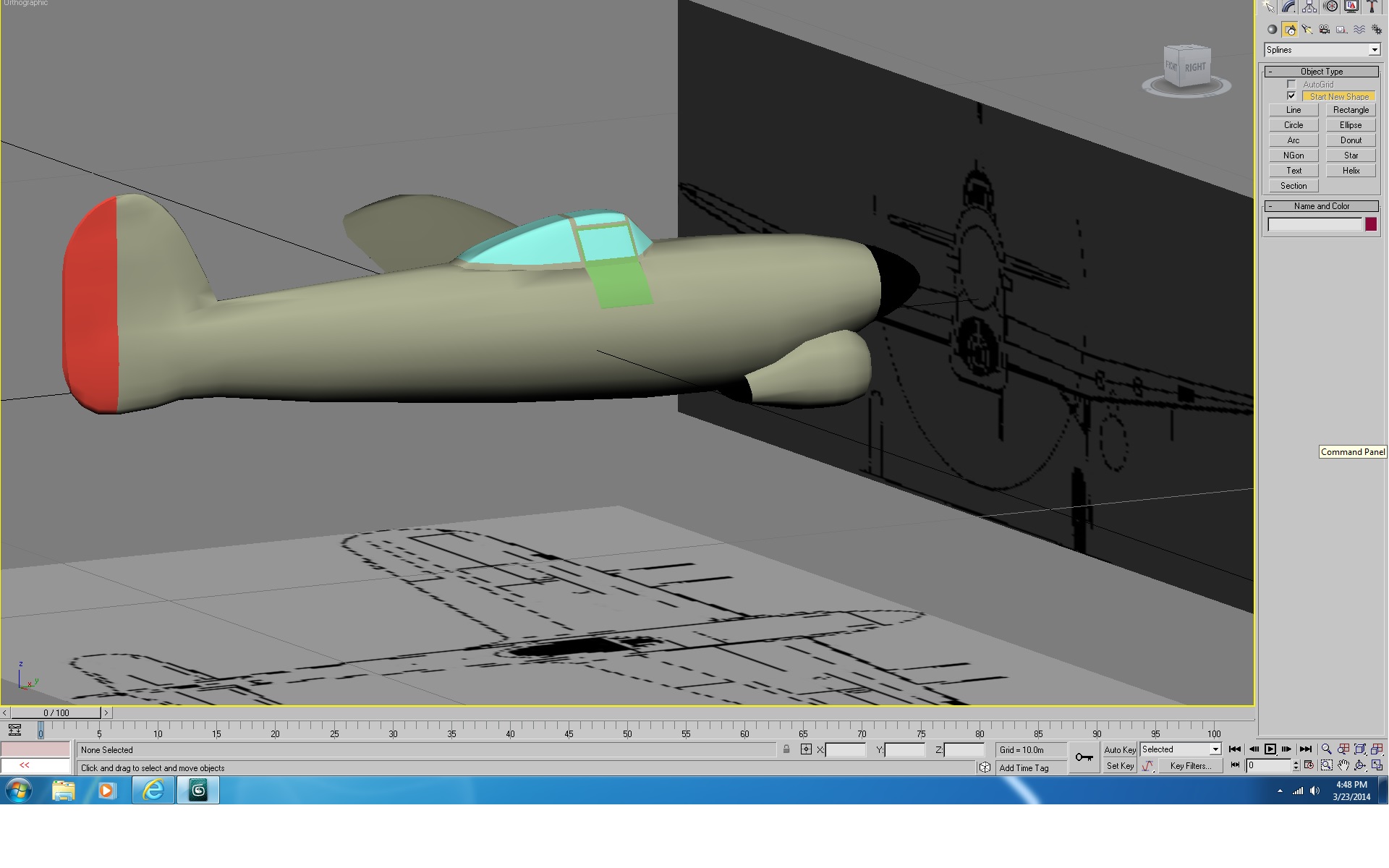Click the Circle spline button
Screen dimensions: 1389x868
click(1294, 125)
